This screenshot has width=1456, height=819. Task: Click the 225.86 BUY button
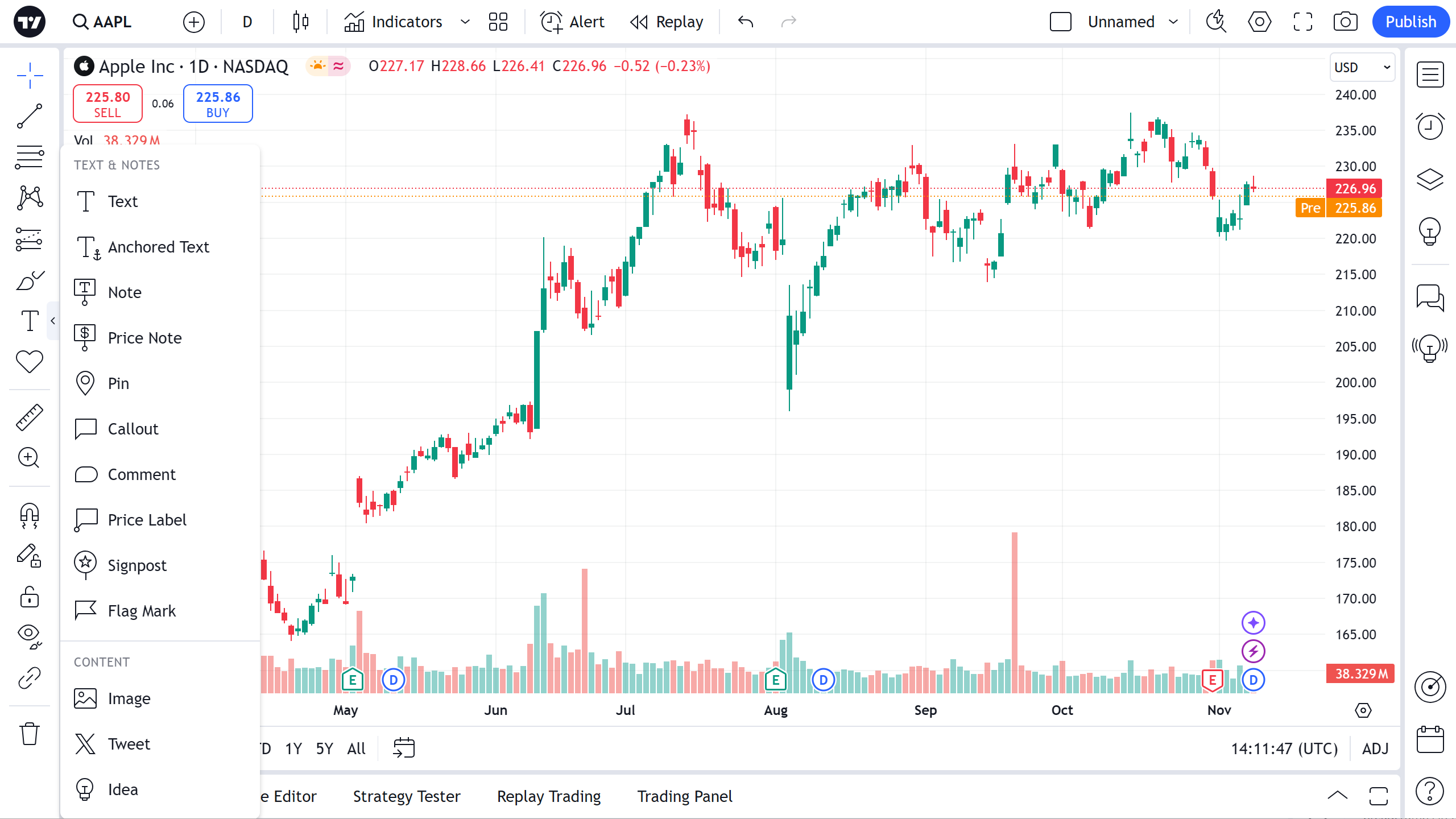click(x=218, y=104)
